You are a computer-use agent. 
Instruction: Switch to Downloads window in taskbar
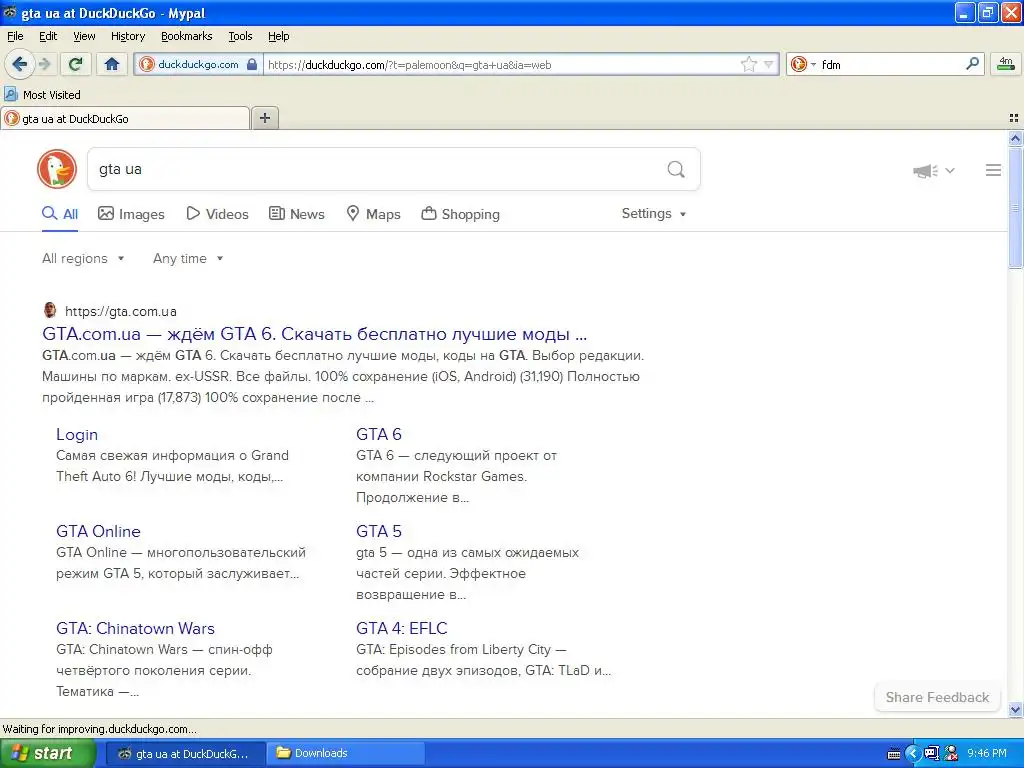(345, 753)
